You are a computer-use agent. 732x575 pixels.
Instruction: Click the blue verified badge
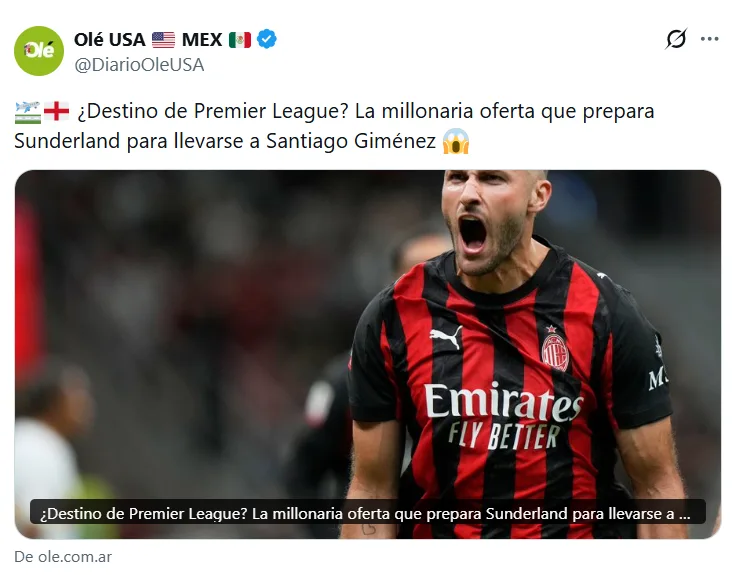tap(267, 39)
